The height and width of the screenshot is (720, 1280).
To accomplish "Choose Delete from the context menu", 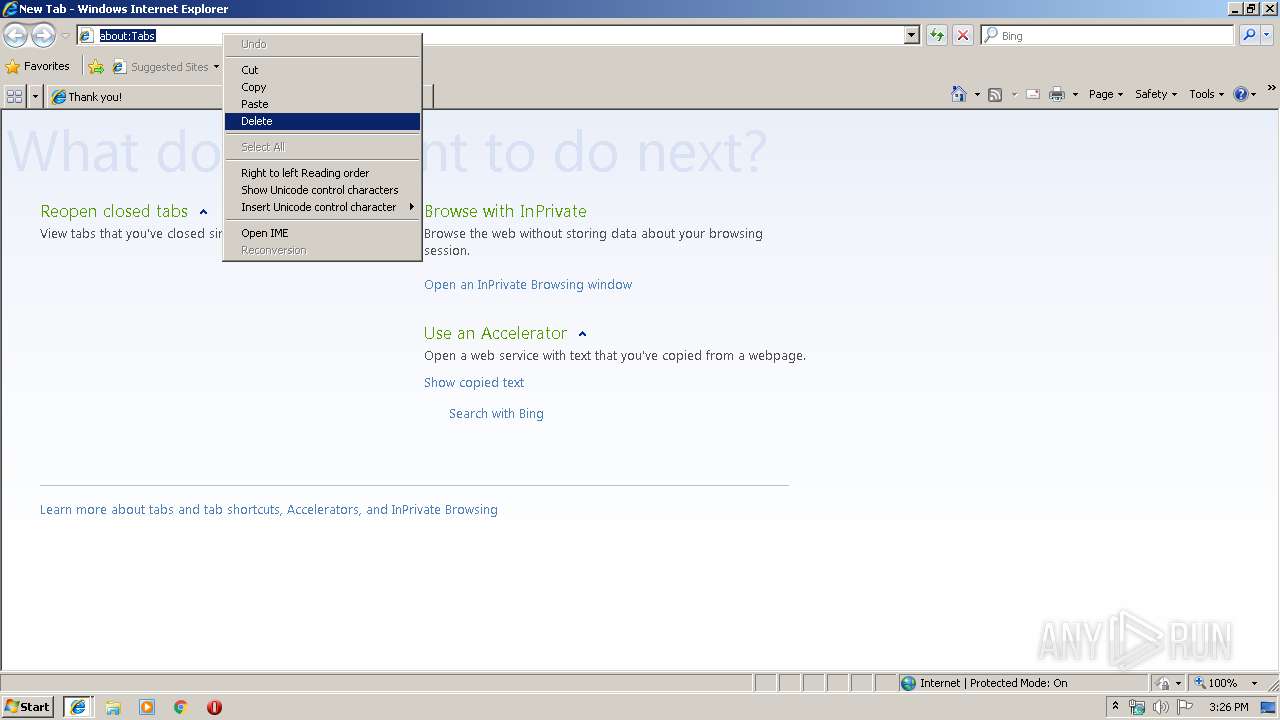I will pyautogui.click(x=322, y=121).
